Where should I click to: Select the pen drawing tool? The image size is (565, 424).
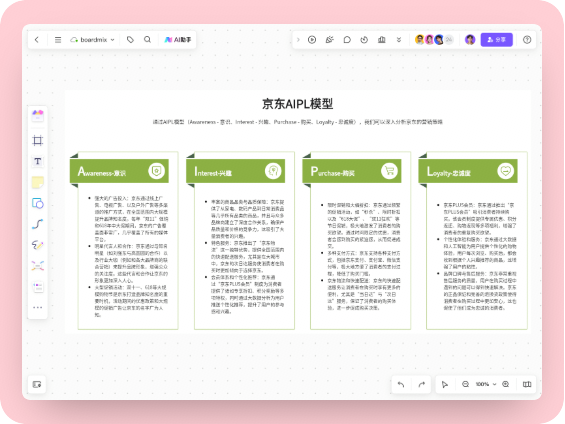pos(38,245)
